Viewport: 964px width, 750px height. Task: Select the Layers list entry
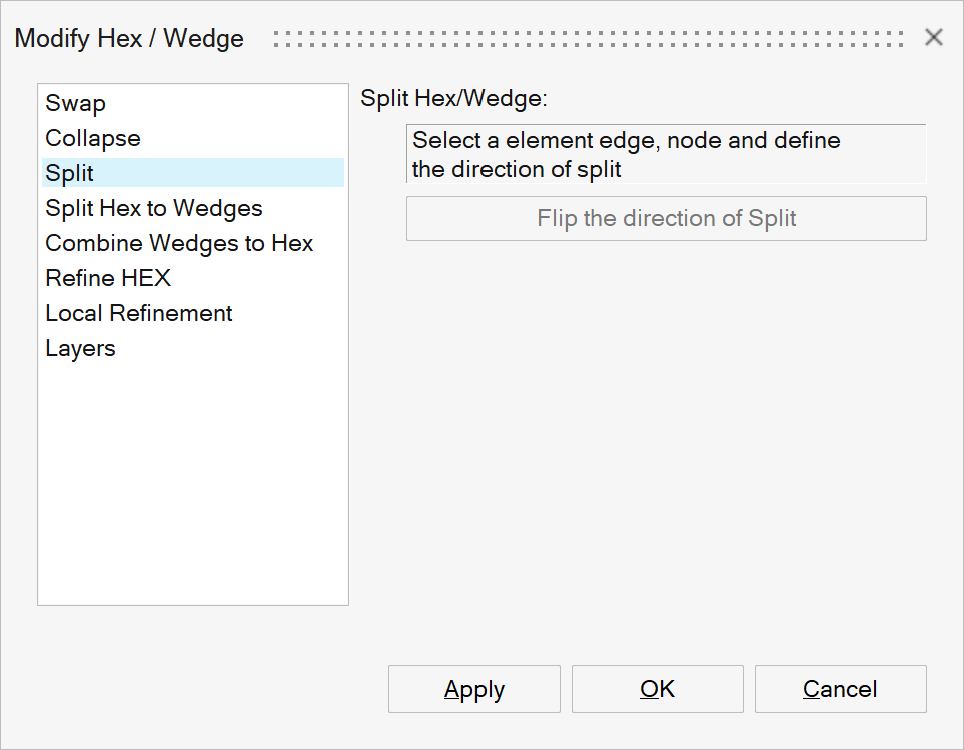click(81, 348)
